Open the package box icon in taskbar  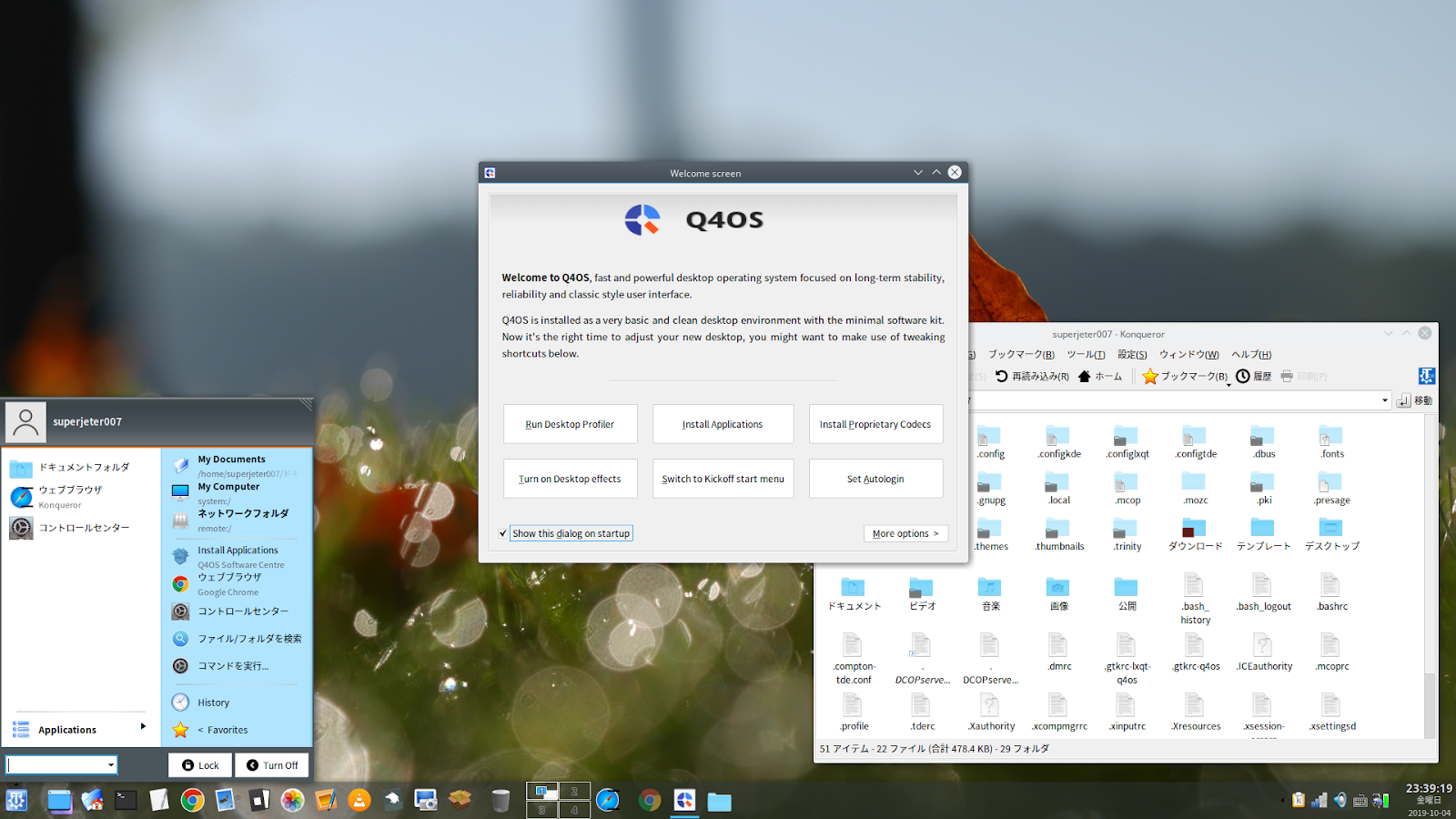[460, 800]
